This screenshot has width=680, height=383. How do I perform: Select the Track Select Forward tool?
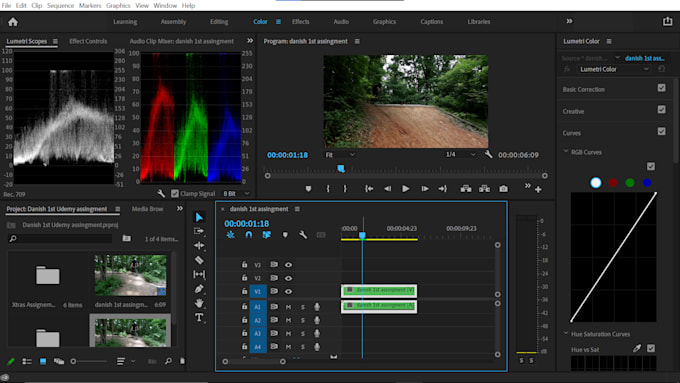[x=199, y=231]
